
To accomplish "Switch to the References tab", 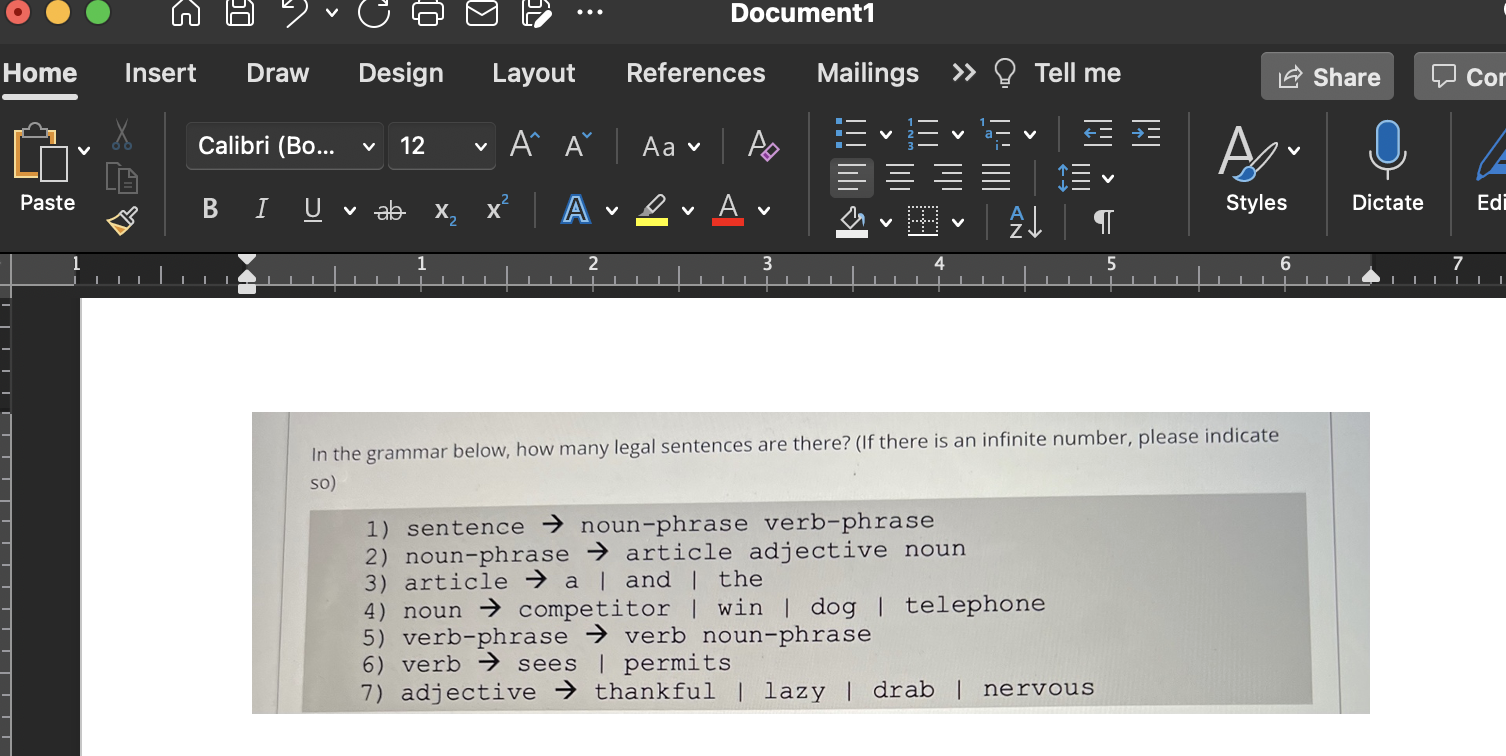I will [695, 73].
